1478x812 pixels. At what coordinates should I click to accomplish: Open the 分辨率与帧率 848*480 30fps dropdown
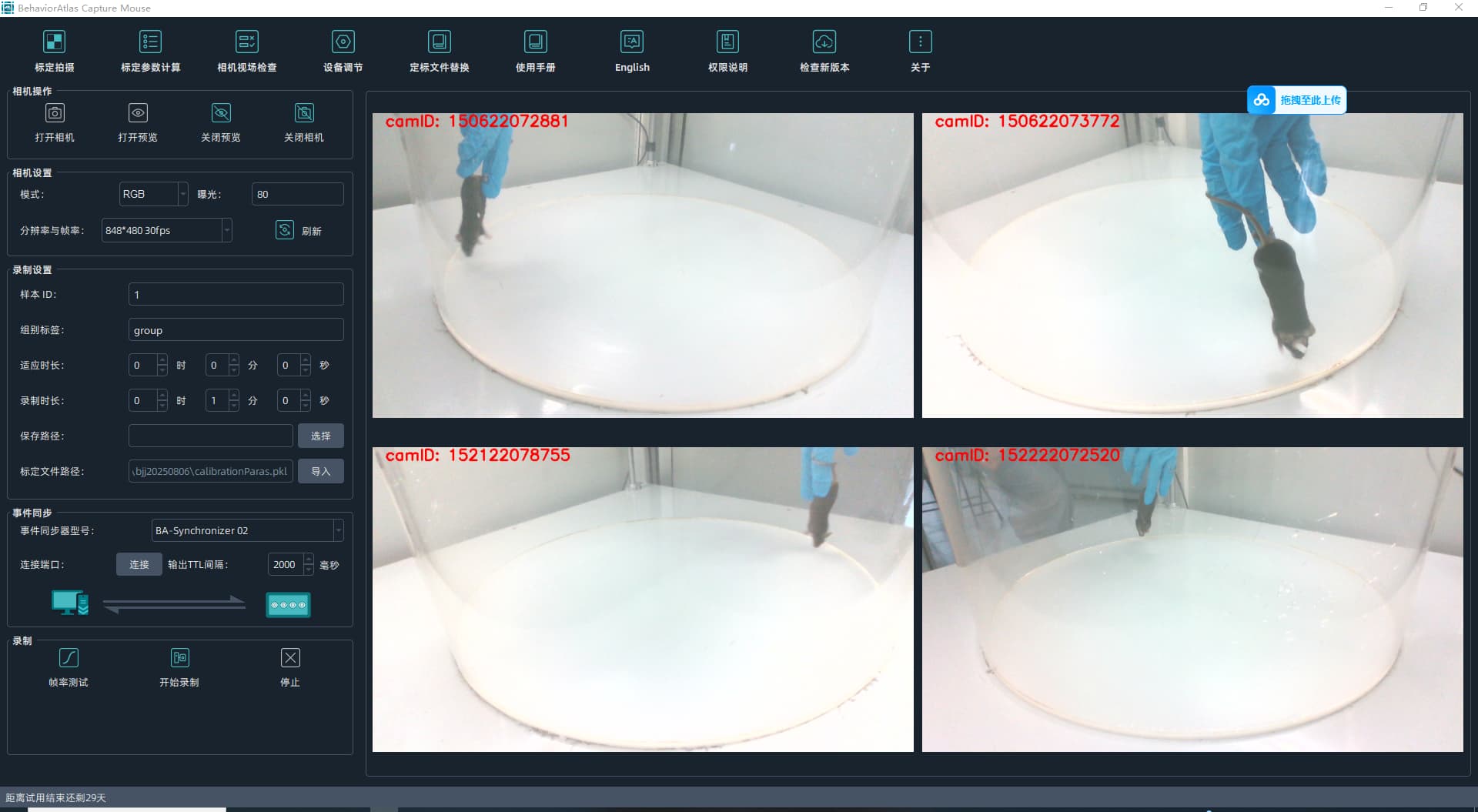point(166,230)
